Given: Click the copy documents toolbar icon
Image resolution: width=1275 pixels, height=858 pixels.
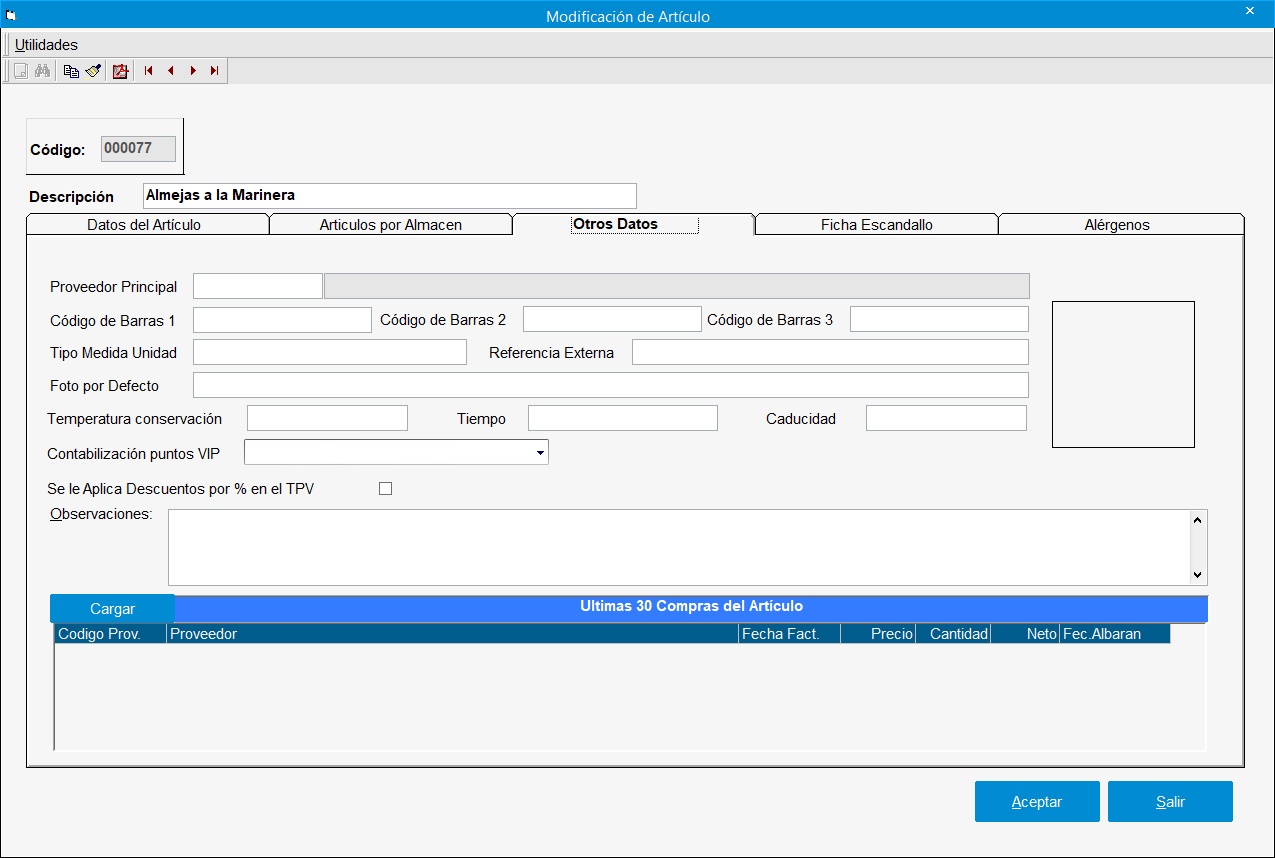Looking at the screenshot, I should [71, 71].
